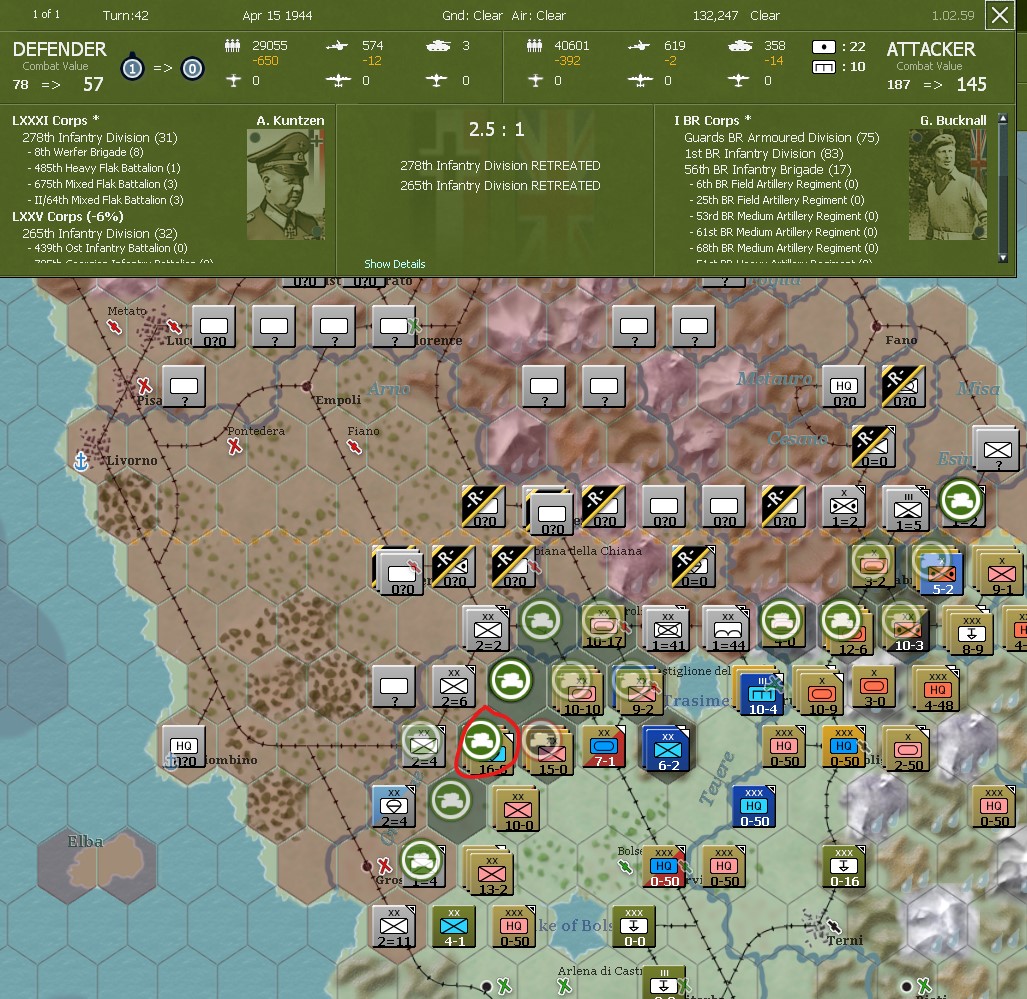1027x999 pixels.
Task: Select the HQ counter marked 4-48
Action: [937, 690]
